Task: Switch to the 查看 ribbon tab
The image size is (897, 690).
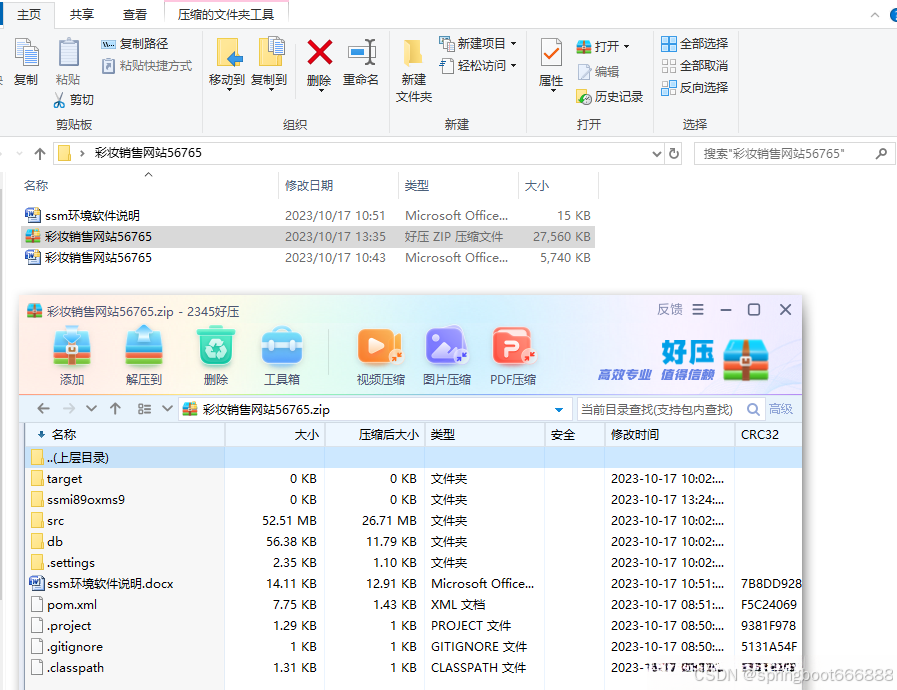Action: coord(135,15)
